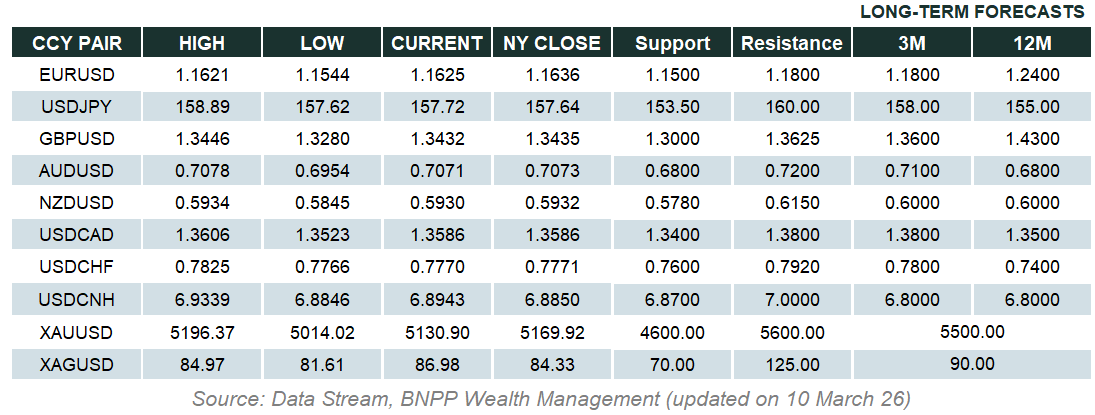
Task: Select the XAUUSD gold row label
Action: (77, 332)
